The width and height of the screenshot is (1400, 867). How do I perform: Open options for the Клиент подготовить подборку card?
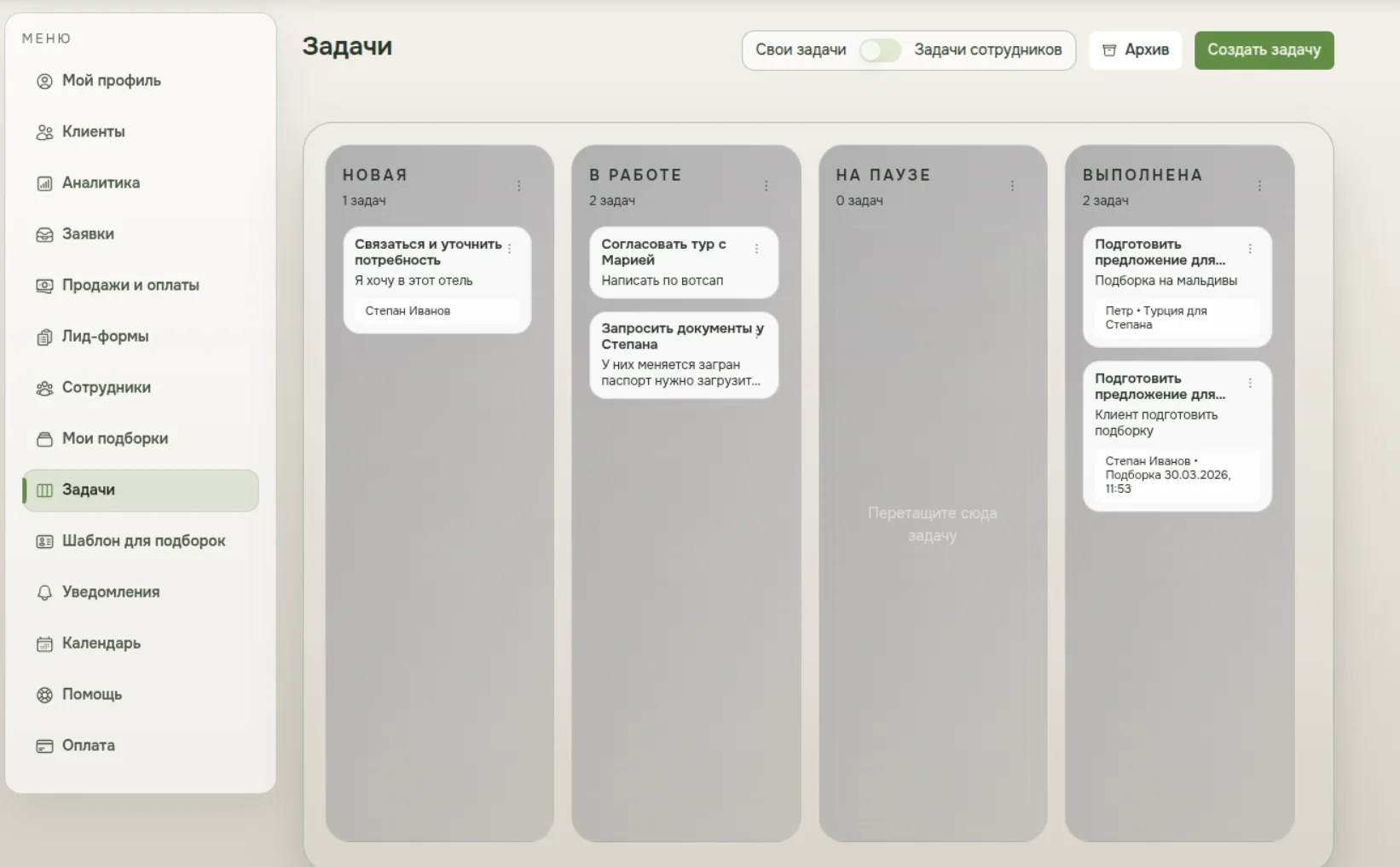(x=1250, y=384)
